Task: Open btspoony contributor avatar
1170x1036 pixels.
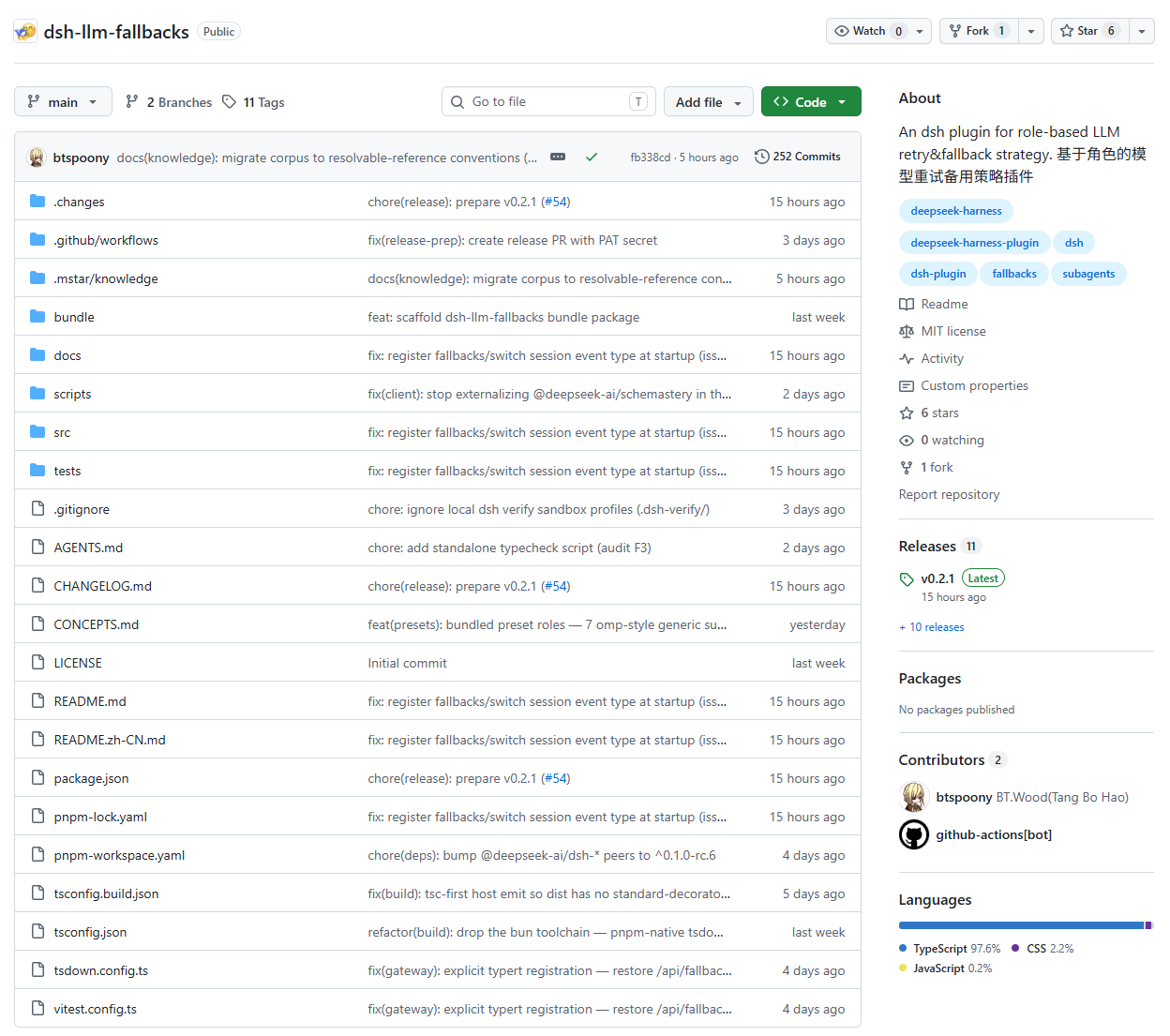Action: pos(914,797)
